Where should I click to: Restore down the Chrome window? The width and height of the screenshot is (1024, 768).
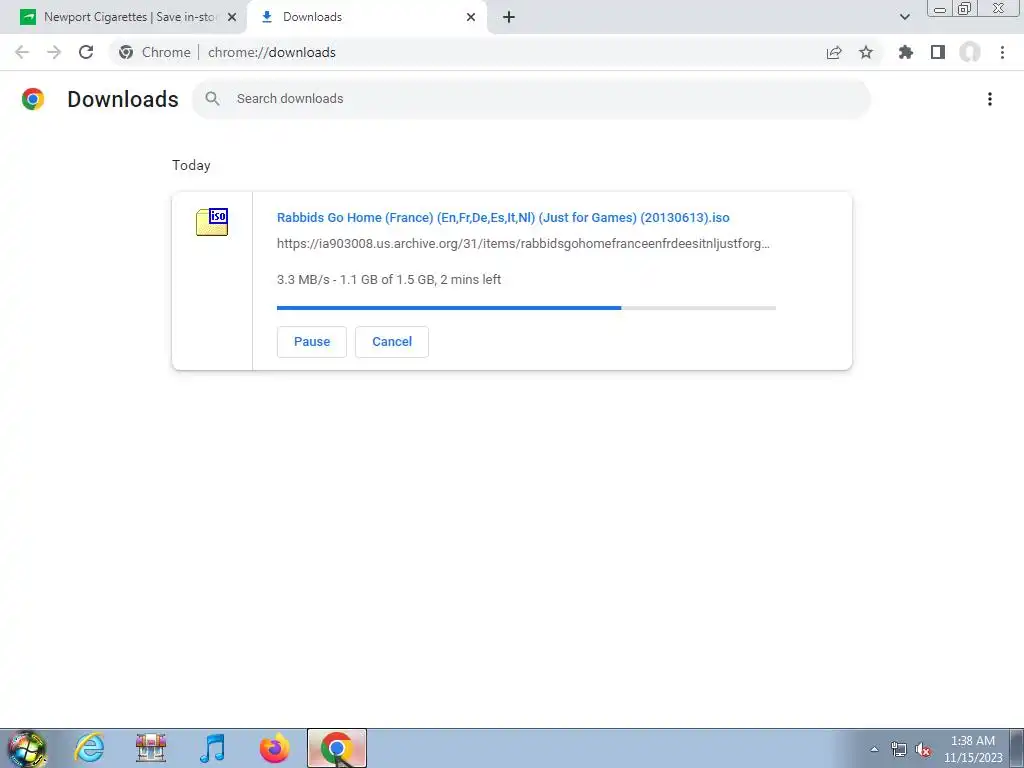(x=964, y=9)
